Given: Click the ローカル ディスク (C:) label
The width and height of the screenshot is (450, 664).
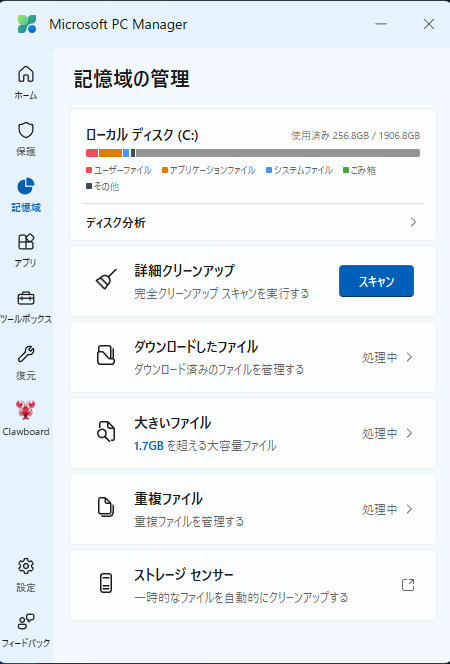Looking at the screenshot, I should (142, 135).
